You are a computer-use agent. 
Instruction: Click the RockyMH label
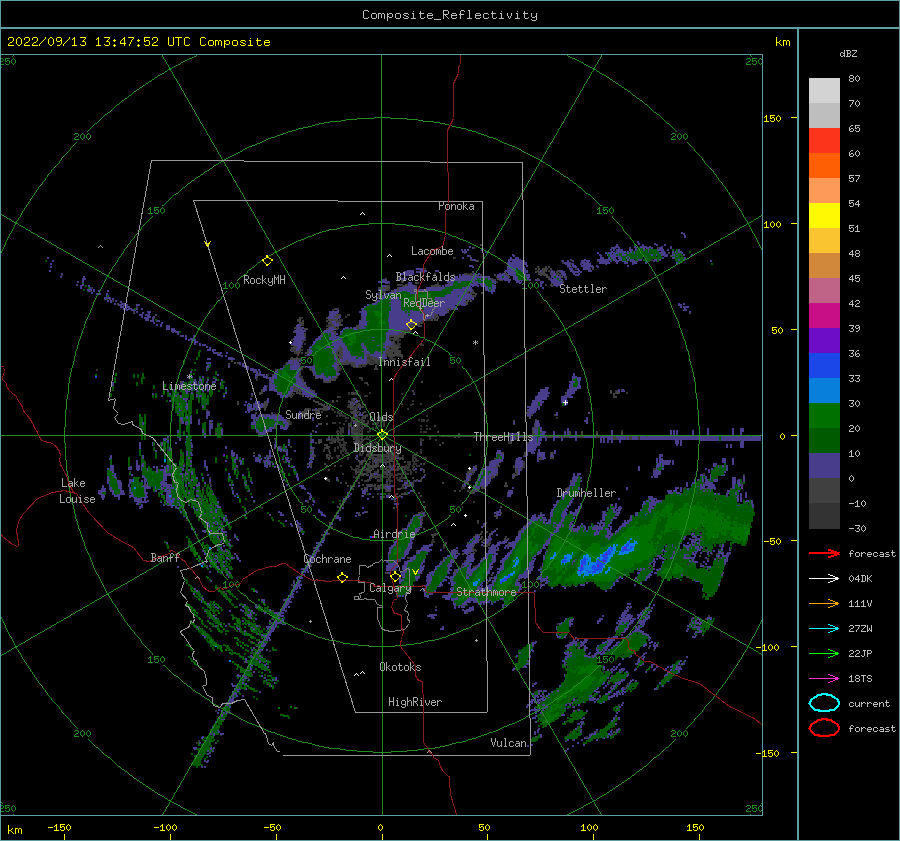pos(264,280)
